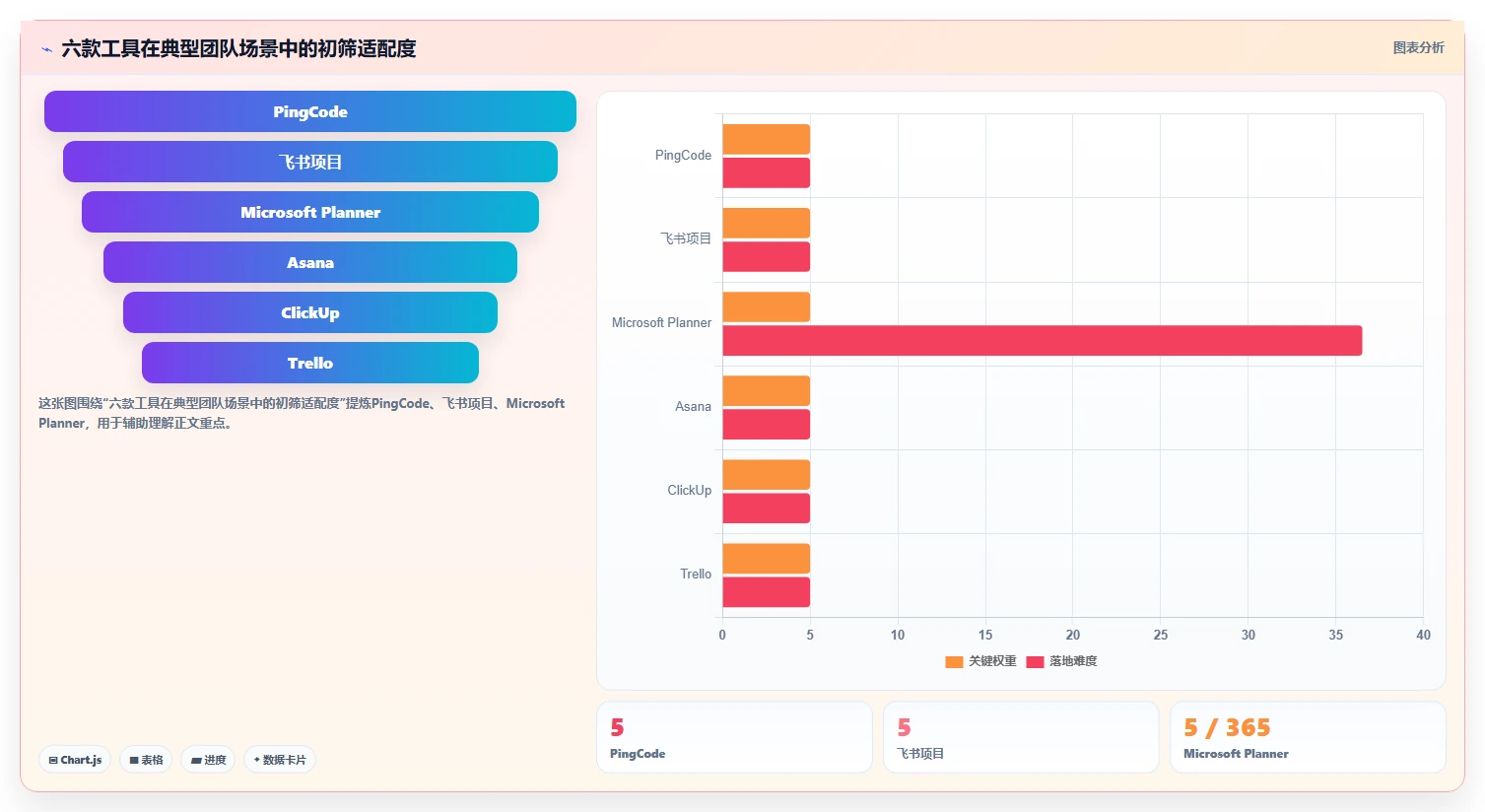Click the Chart.js tag chip
This screenshot has width=1485, height=812.
(75, 760)
